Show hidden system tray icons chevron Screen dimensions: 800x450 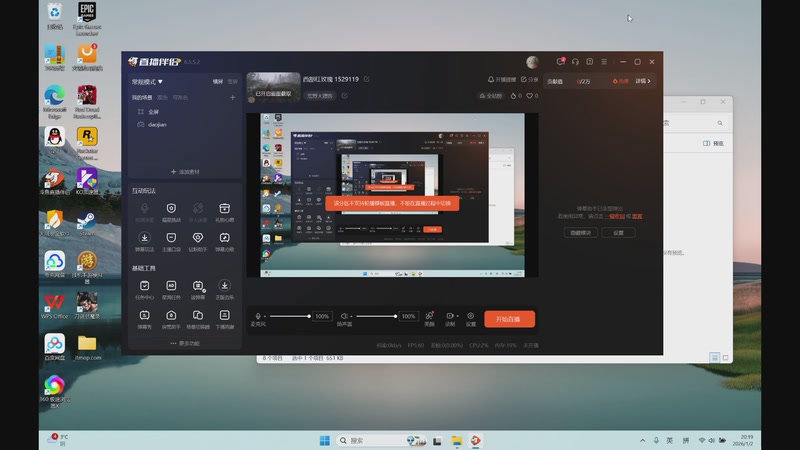point(642,440)
